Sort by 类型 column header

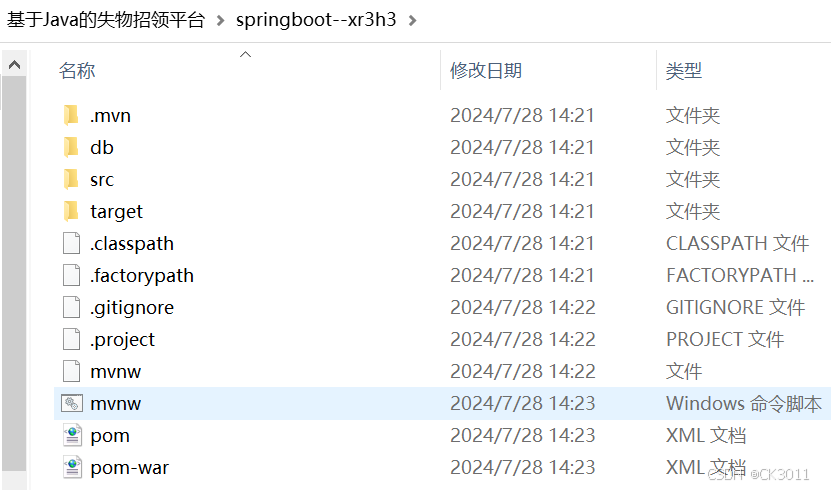point(684,70)
